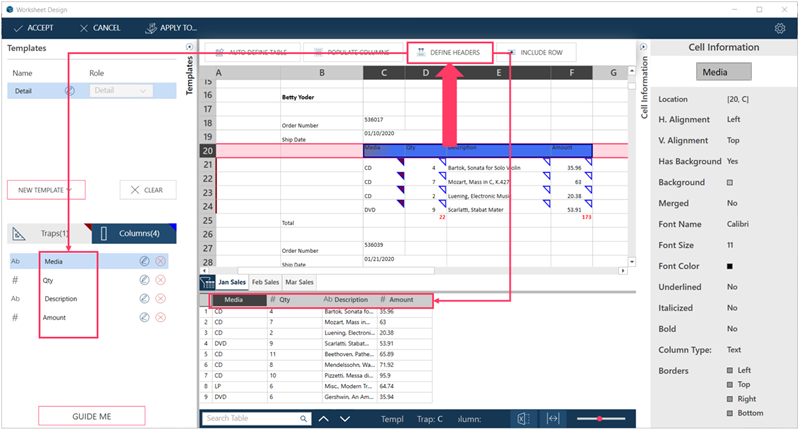Open settings gear in top-right corner
Screen dimensions: 800x430
tap(779, 28)
